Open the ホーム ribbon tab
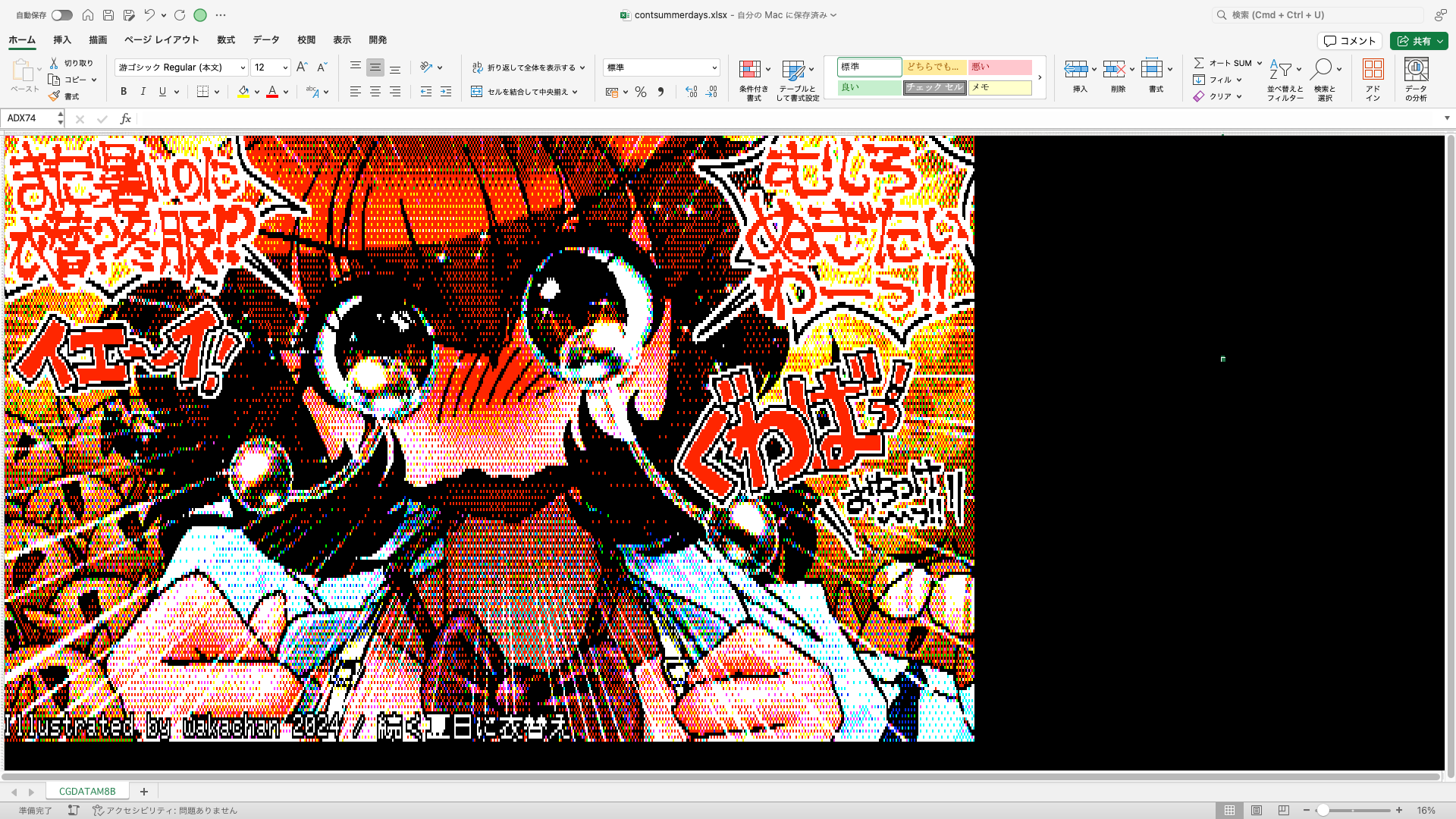This screenshot has width=1456, height=819. tap(22, 40)
